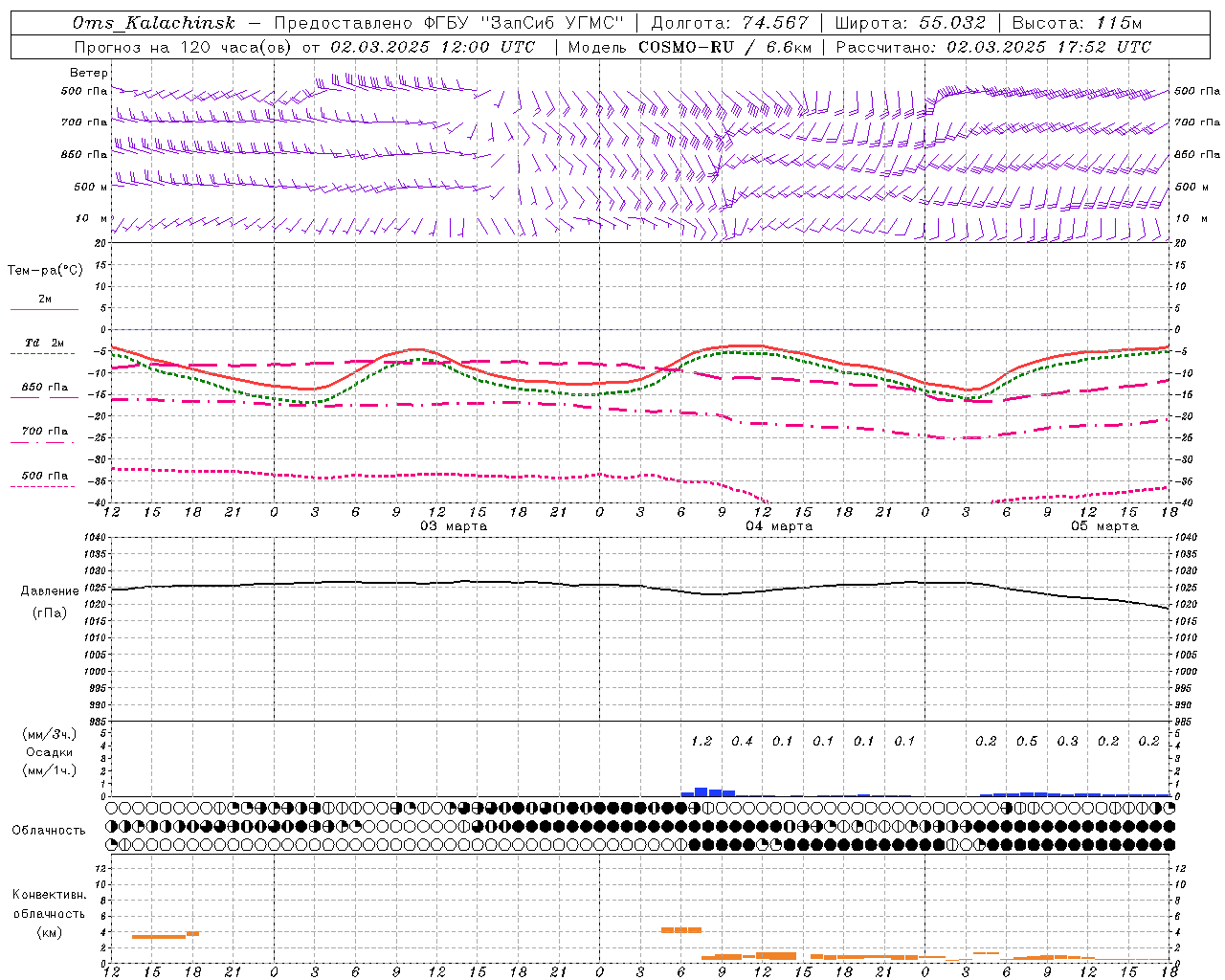Click the orange convective bar near 3.5 km on 02 March
The width and height of the screenshot is (1225, 980).
tap(159, 936)
